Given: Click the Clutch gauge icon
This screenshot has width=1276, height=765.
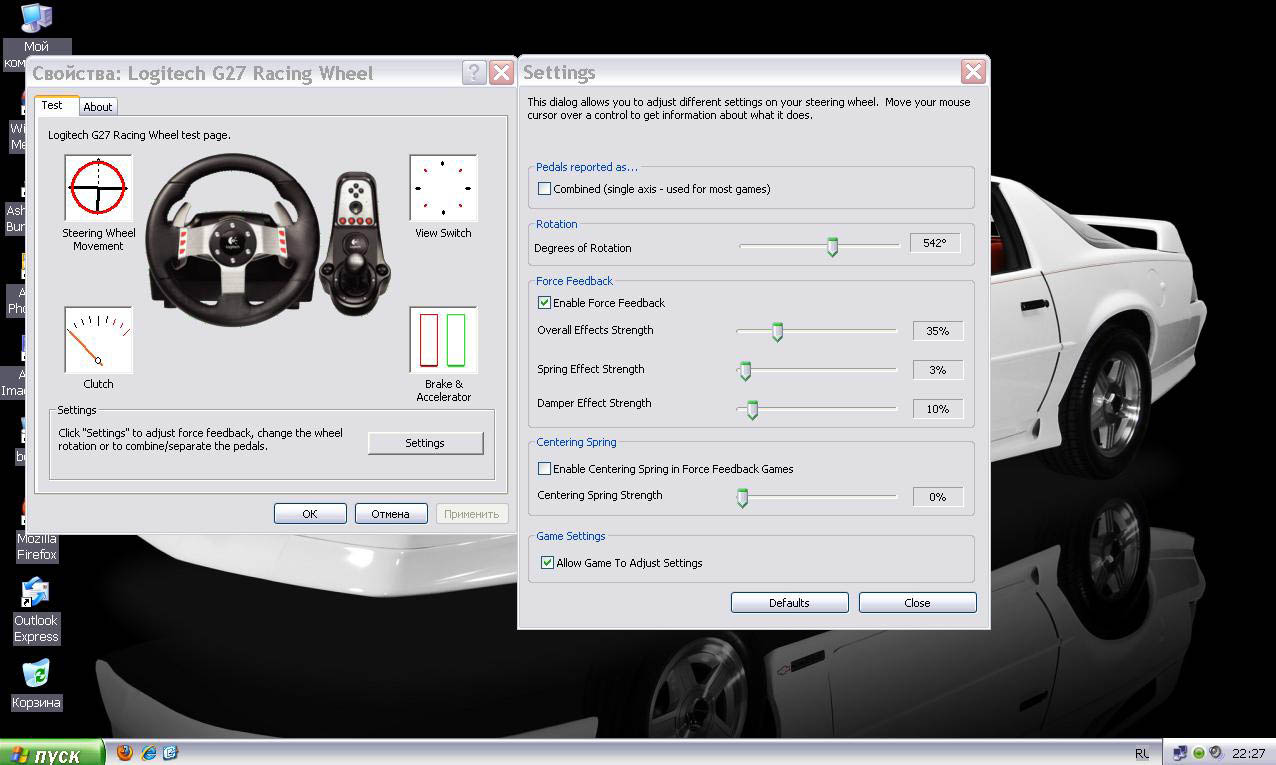Looking at the screenshot, I should [98, 340].
